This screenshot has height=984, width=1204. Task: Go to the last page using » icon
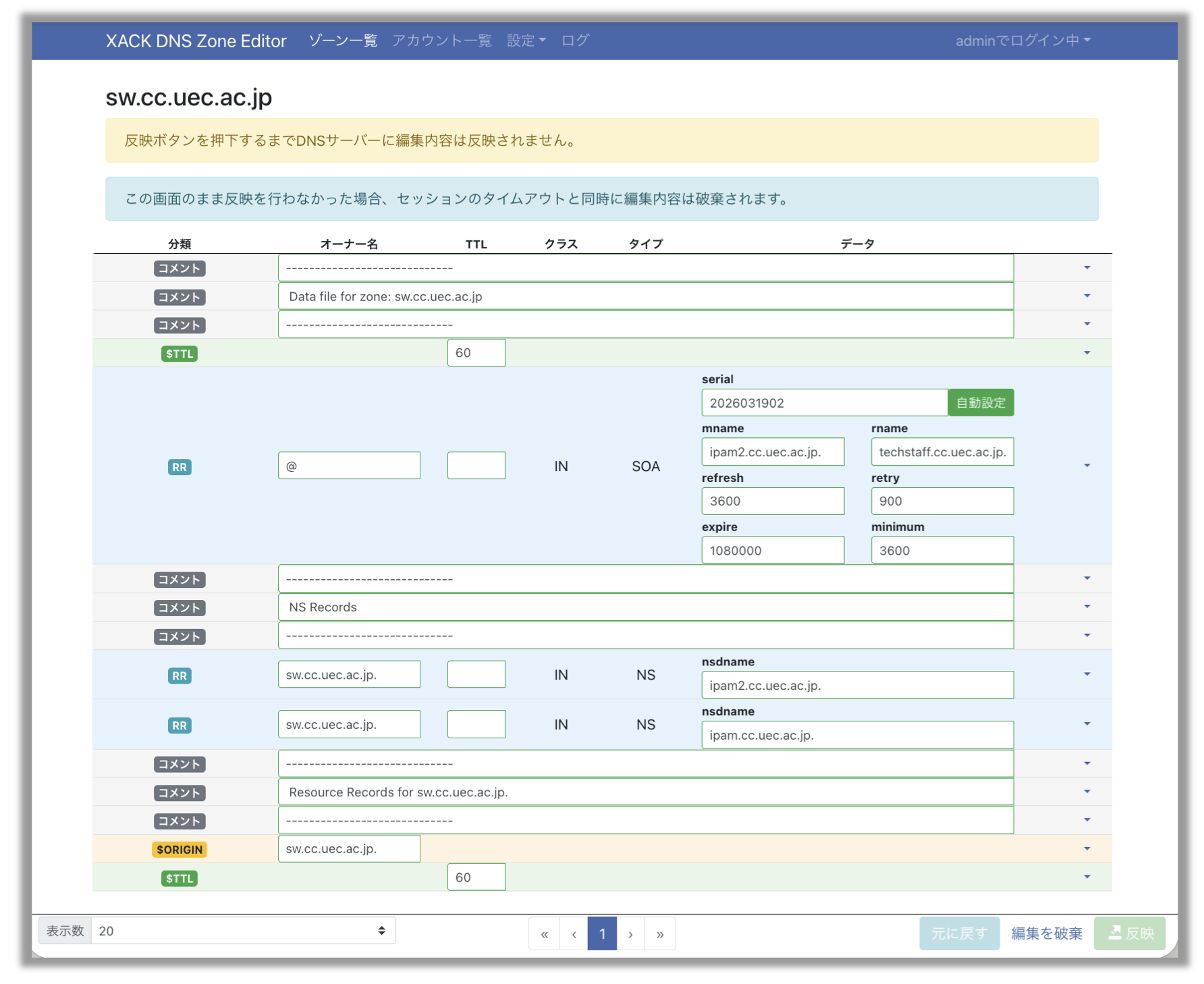[x=659, y=934]
